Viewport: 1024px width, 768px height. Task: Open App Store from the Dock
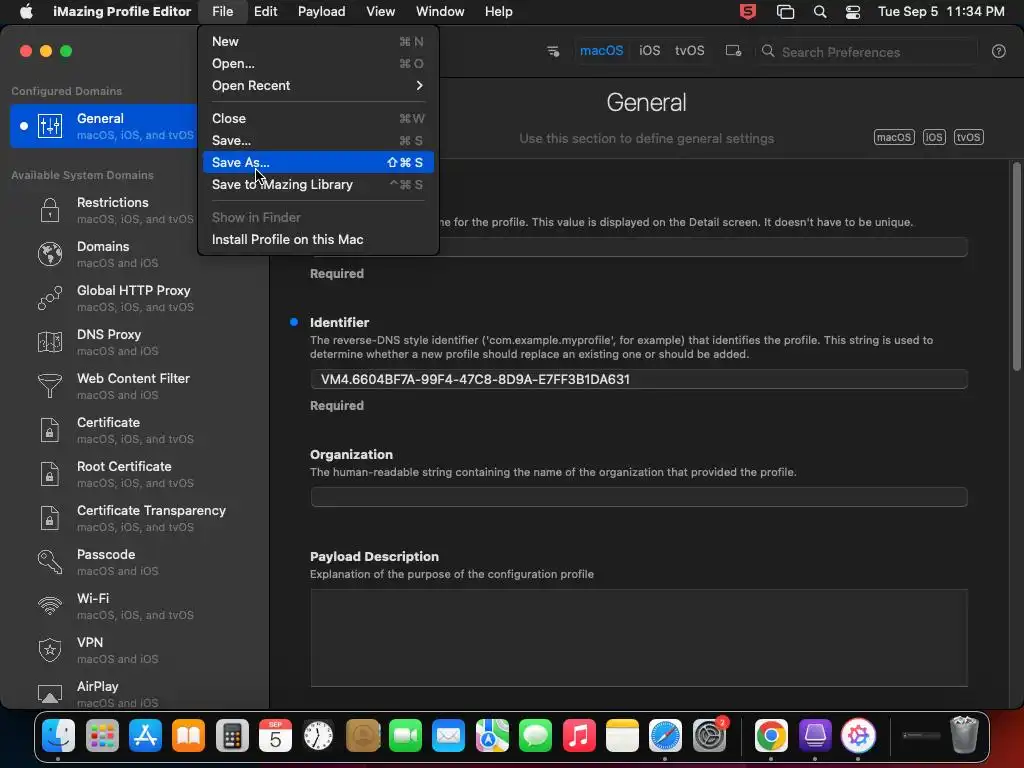coord(145,736)
